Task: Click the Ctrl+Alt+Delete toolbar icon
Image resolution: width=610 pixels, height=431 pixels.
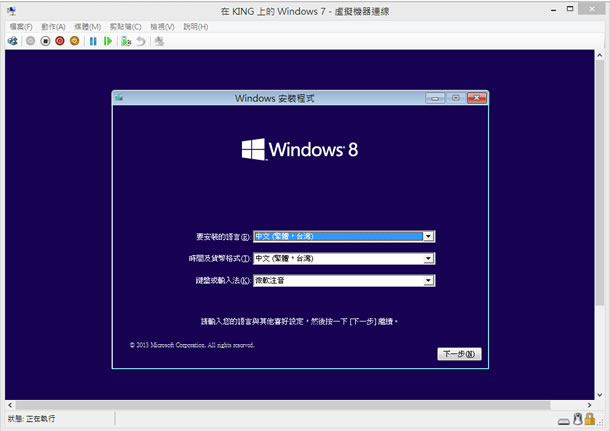Action: (x=13, y=41)
